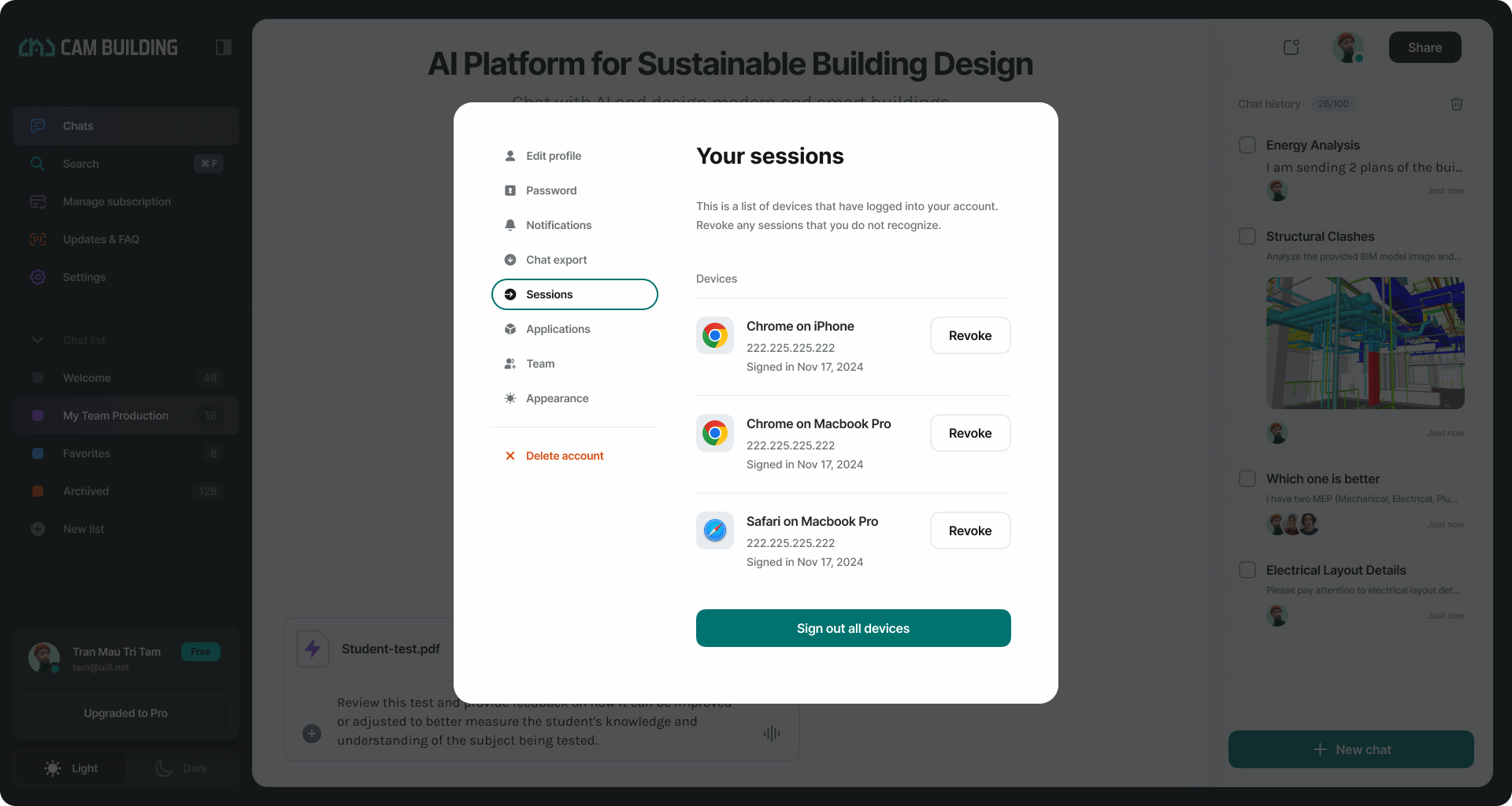This screenshot has width=1512, height=806.
Task: Switch to the Appearance settings tab
Action: [557, 398]
